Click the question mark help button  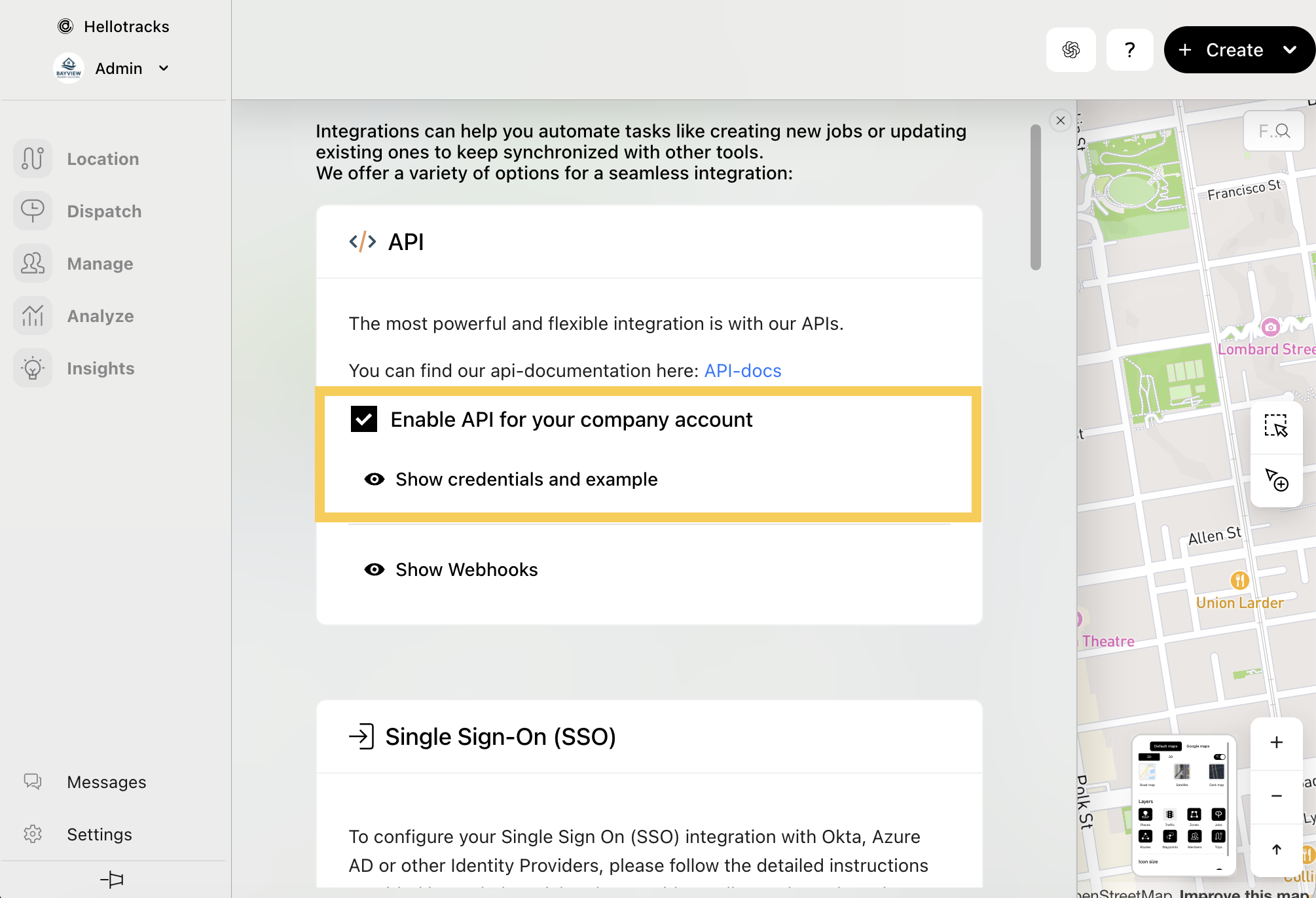click(x=1129, y=50)
